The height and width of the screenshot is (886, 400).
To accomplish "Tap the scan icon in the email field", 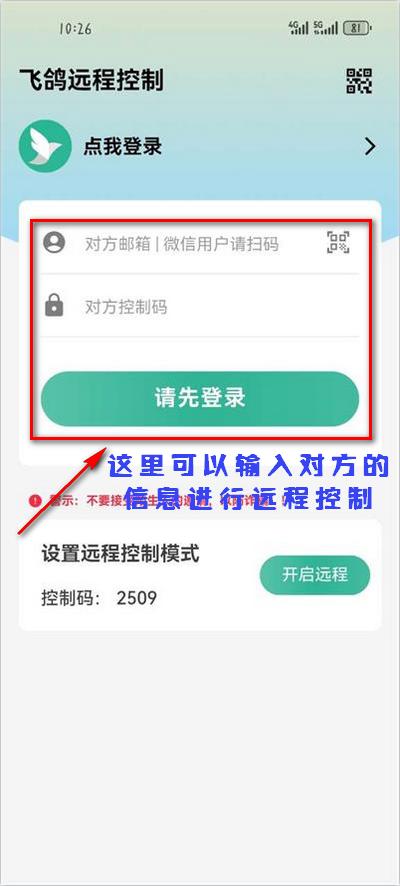I will [x=338, y=243].
